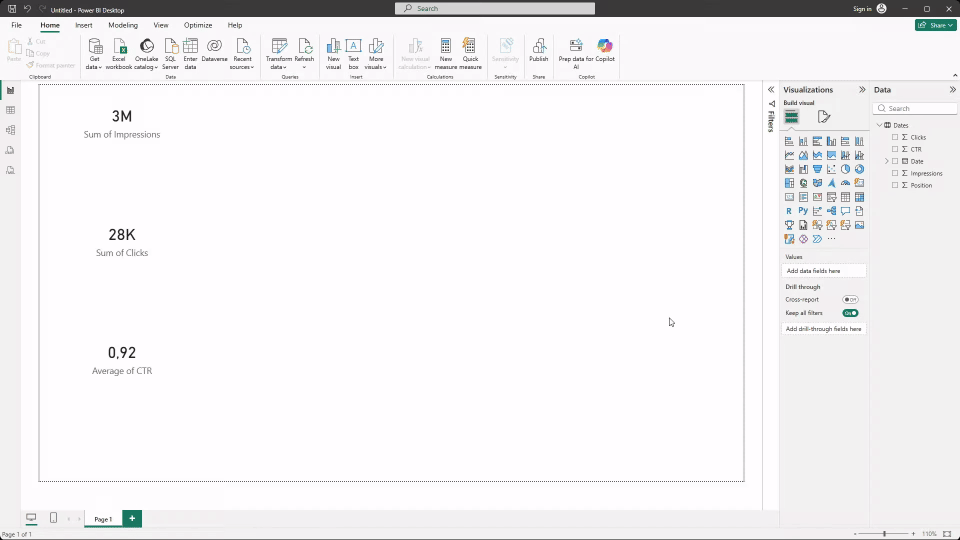Check the CTR field checkbox
The width and height of the screenshot is (960, 540).
point(895,149)
